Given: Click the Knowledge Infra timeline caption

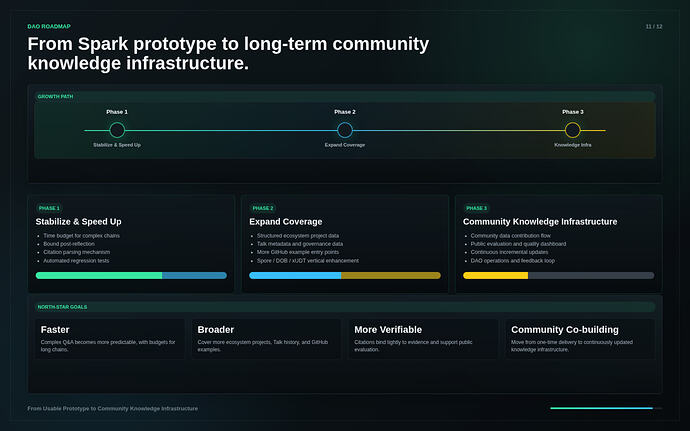Looking at the screenshot, I should (573, 145).
